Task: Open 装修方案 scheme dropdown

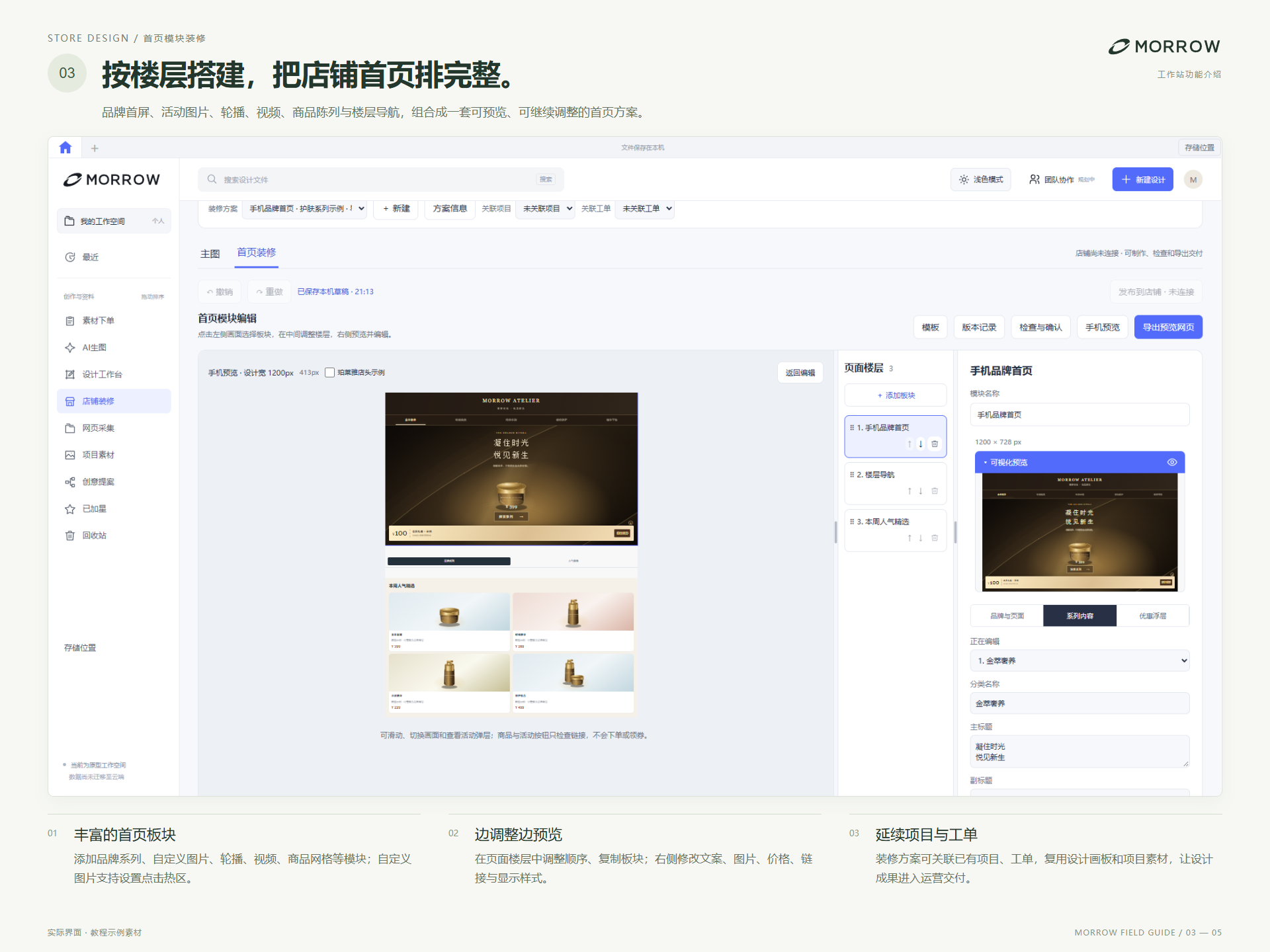Action: pyautogui.click(x=304, y=208)
